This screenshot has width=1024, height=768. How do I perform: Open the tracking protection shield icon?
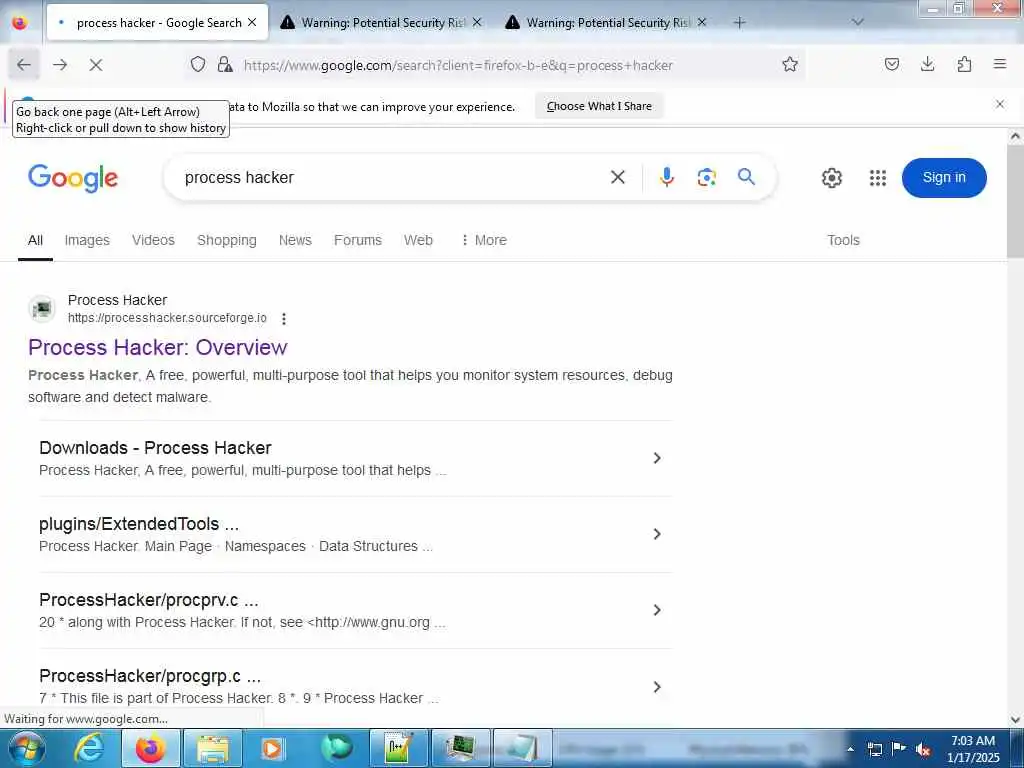coord(198,64)
